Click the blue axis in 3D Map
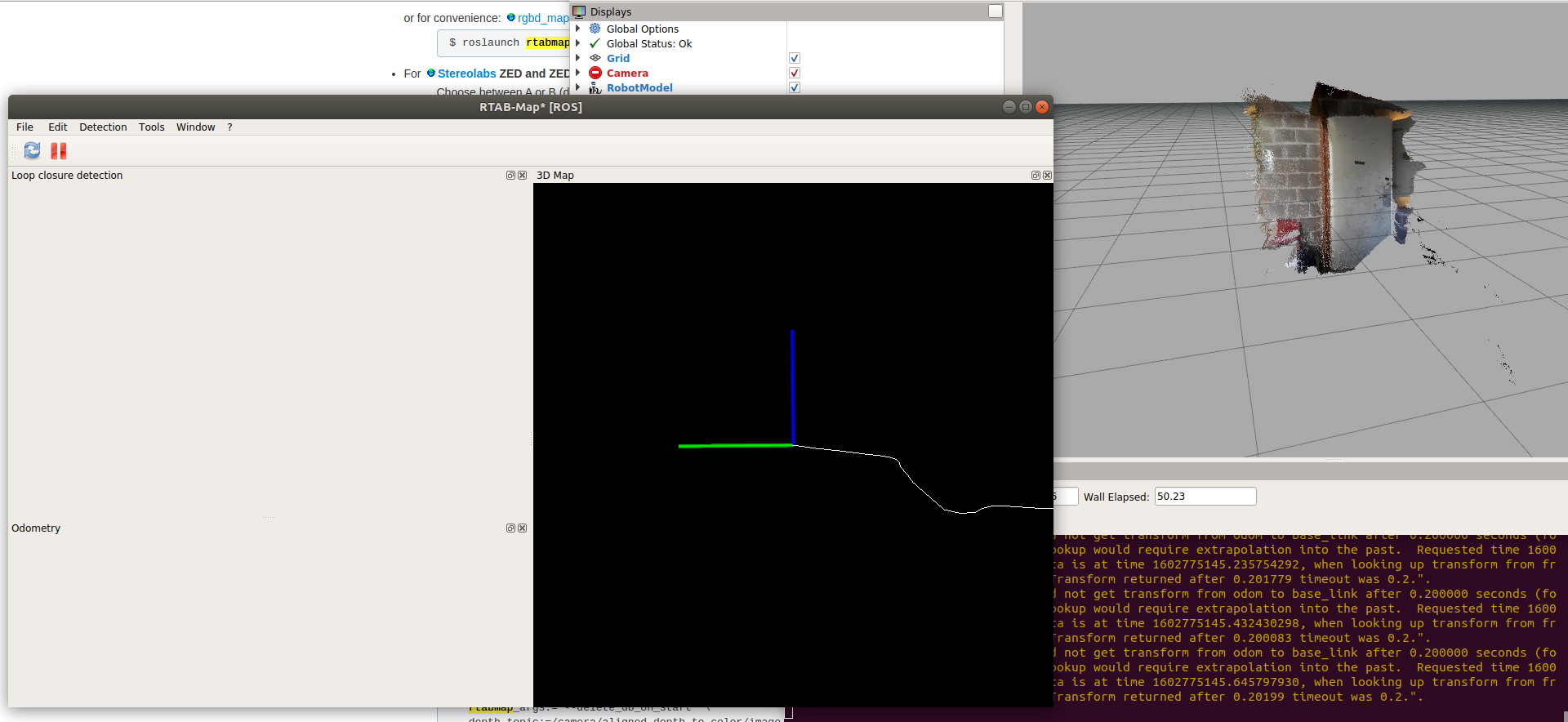 tap(792, 386)
